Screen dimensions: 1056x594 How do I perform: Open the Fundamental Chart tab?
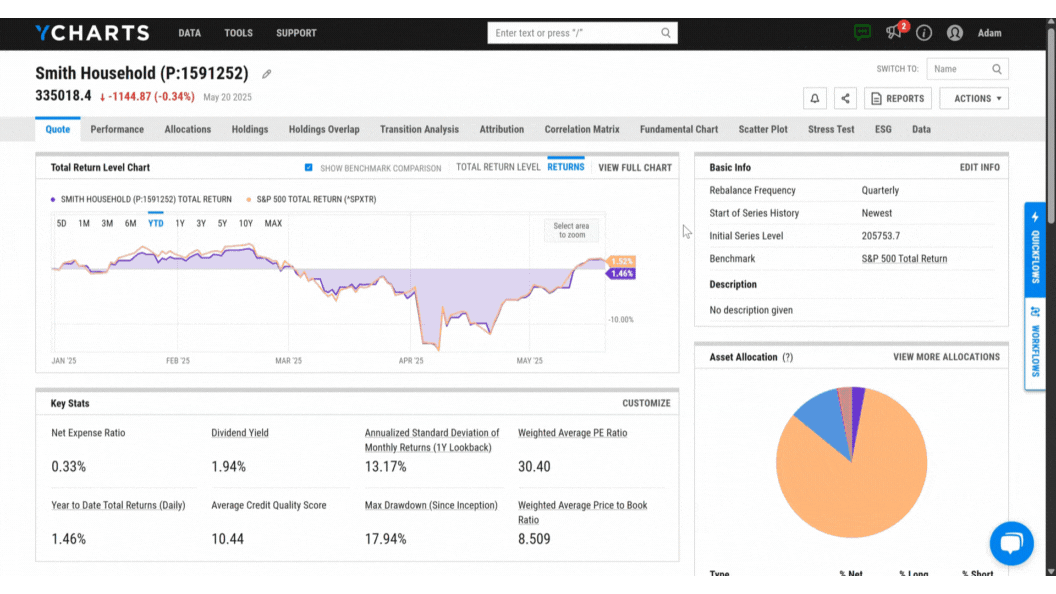pos(679,129)
